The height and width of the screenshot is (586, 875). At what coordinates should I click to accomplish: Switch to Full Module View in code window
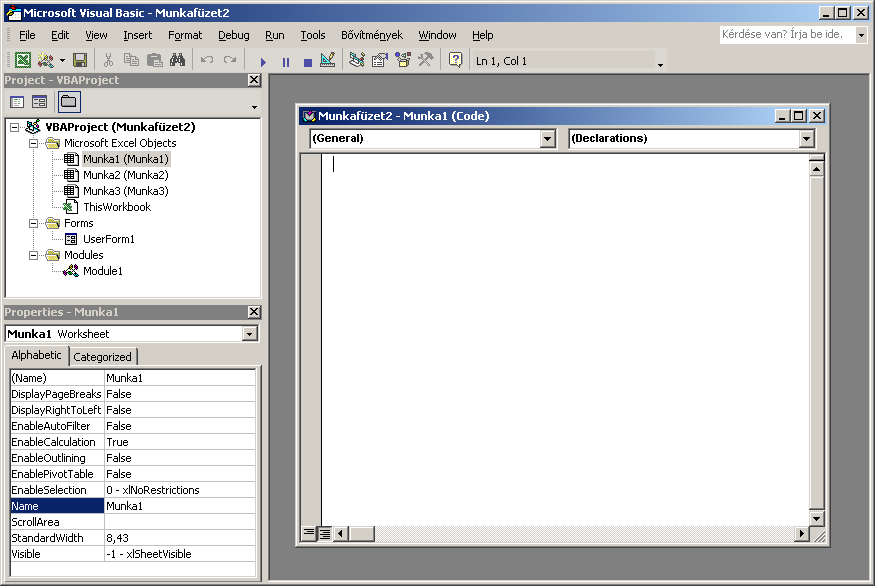pos(324,534)
